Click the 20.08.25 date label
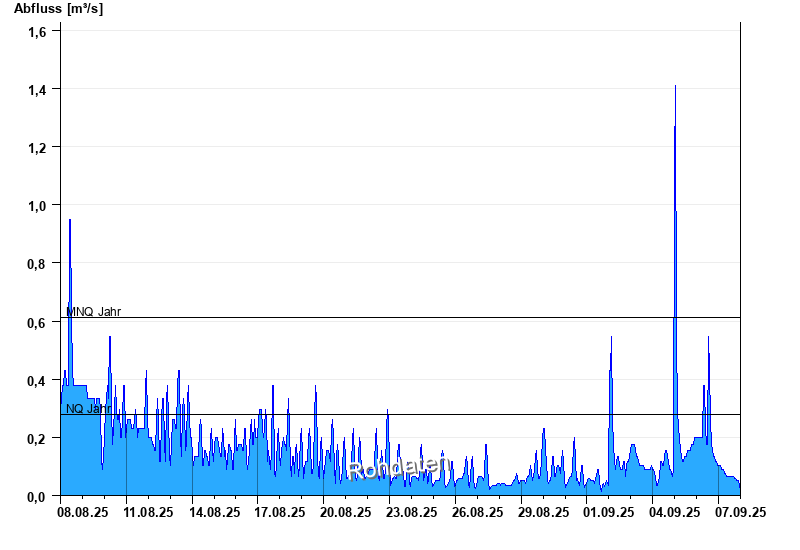This screenshot has width=800, height=550. click(346, 512)
